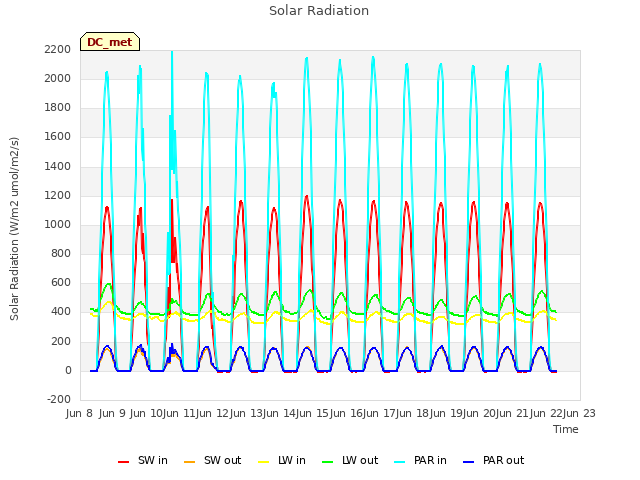
Task: Click the Jun 11 date tick label
Action: pos(177,413)
